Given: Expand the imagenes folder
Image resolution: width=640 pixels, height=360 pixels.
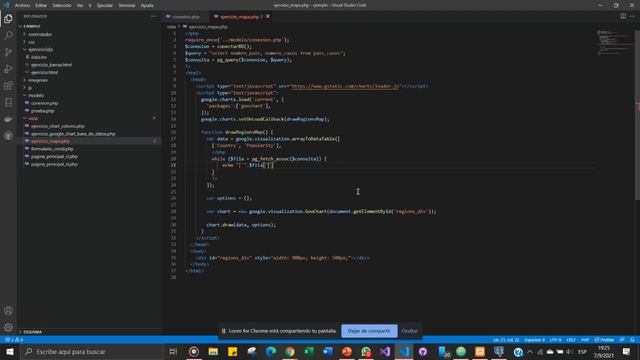Looking at the screenshot, I should [38, 80].
